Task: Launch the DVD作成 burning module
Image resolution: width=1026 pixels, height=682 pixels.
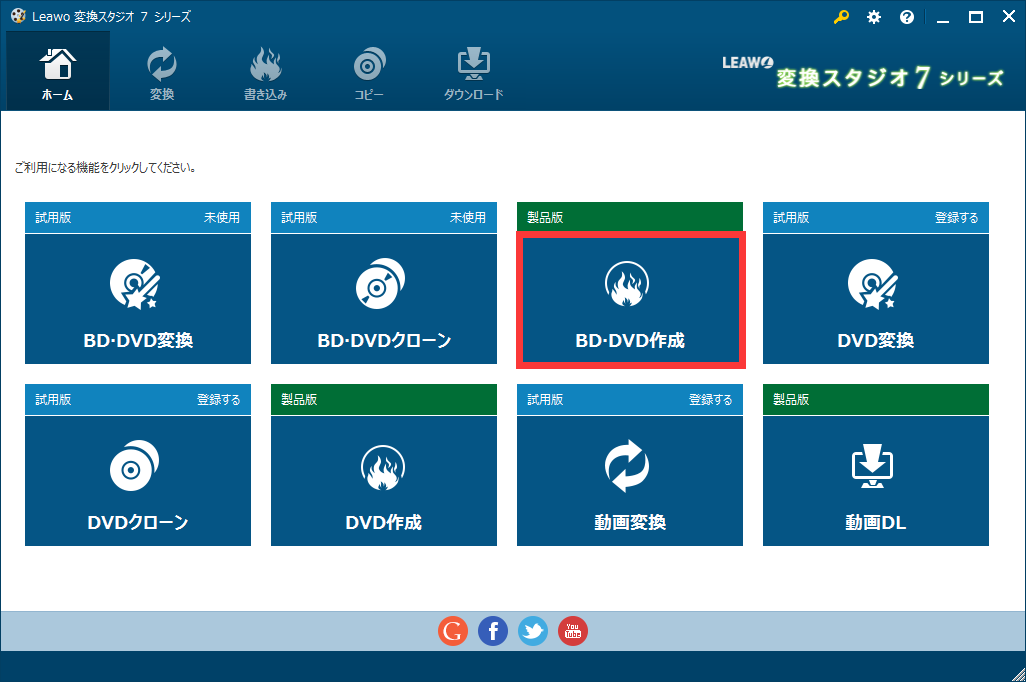Action: (x=383, y=480)
